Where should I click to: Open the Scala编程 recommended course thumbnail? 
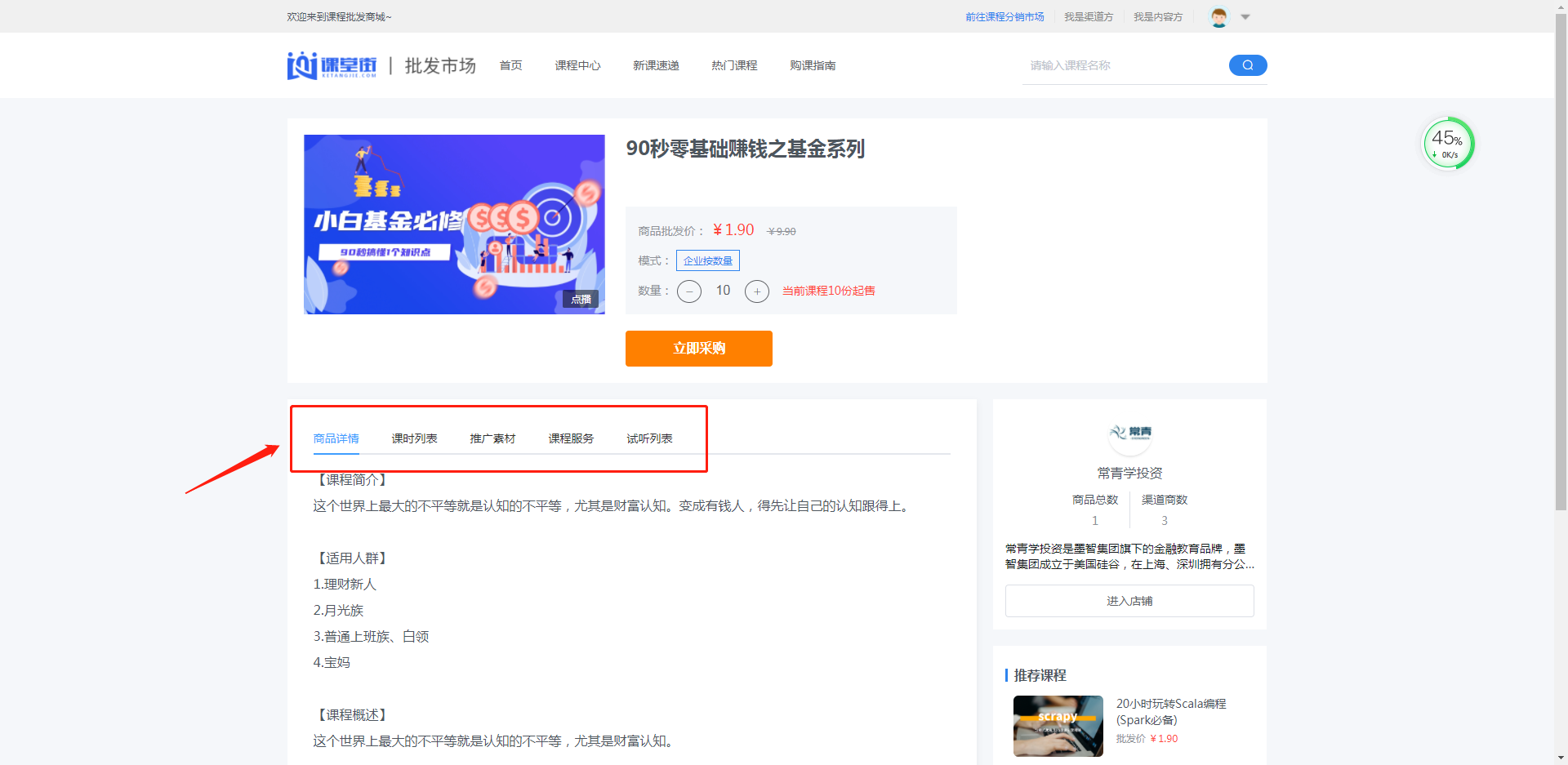point(1058,725)
